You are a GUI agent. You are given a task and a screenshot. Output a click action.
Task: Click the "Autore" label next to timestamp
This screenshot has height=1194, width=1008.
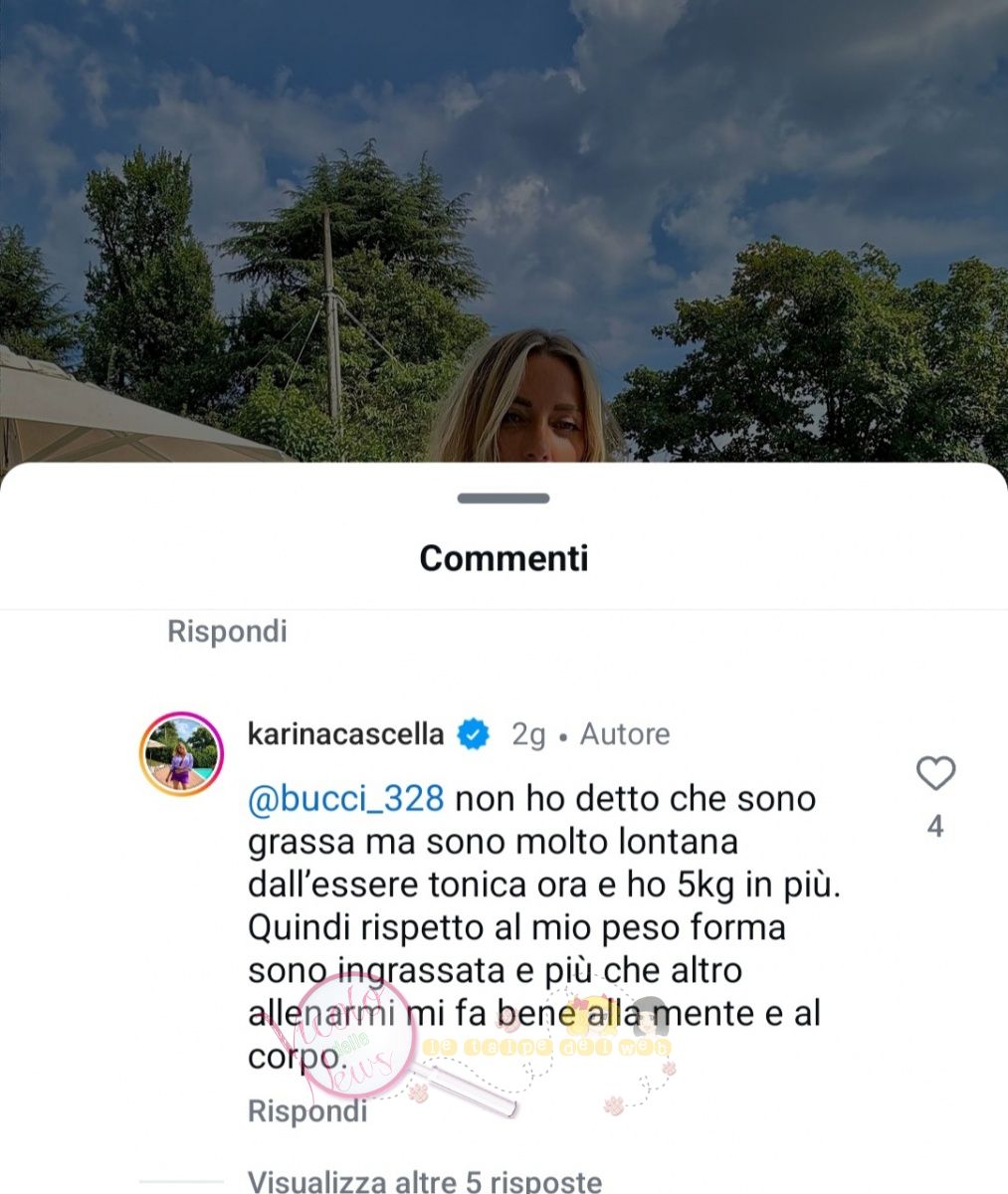(x=625, y=734)
